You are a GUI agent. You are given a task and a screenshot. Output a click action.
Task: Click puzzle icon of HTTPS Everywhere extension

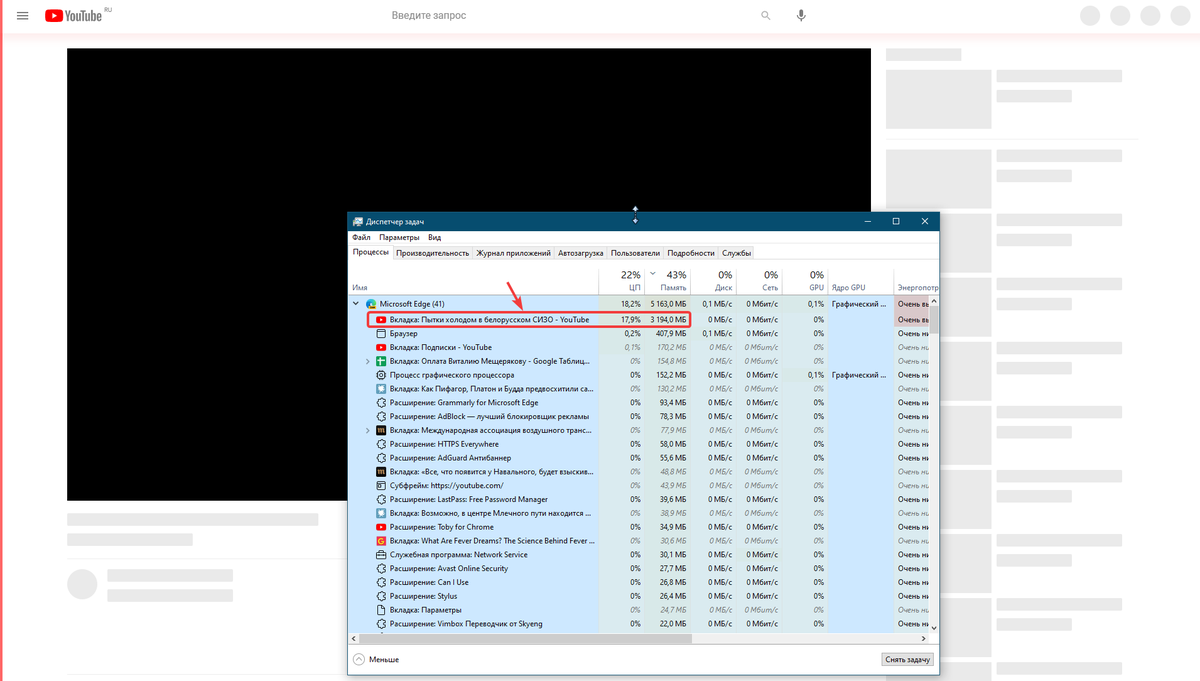tap(381, 444)
